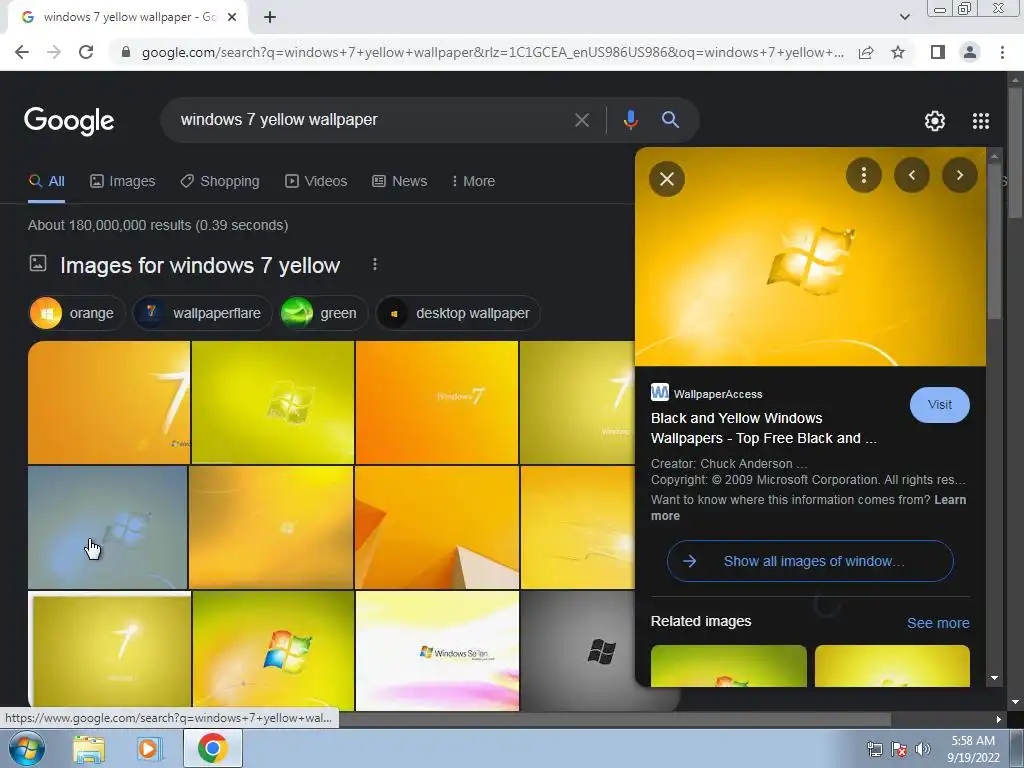Open the Images for windows 7 yellow heading
The image size is (1024, 768).
pos(200,265)
